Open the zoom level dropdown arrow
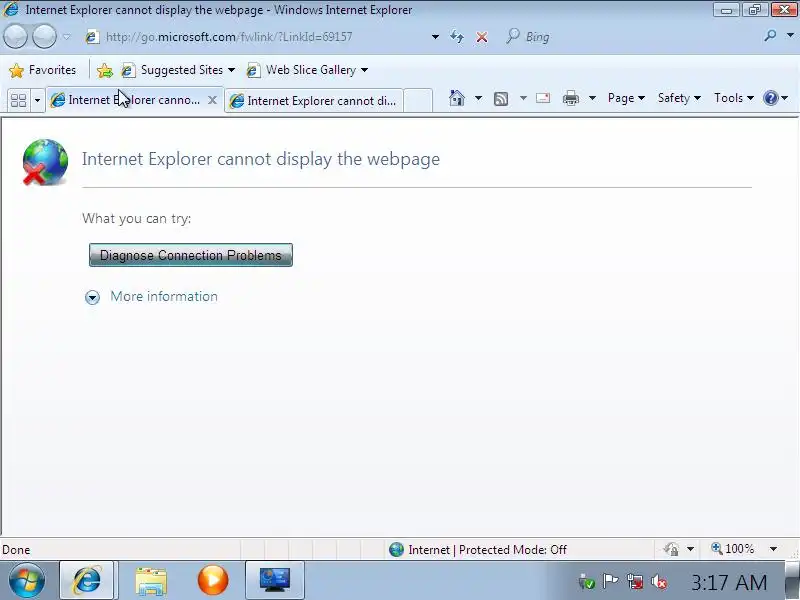Screen dimensions: 800x600 point(773,549)
